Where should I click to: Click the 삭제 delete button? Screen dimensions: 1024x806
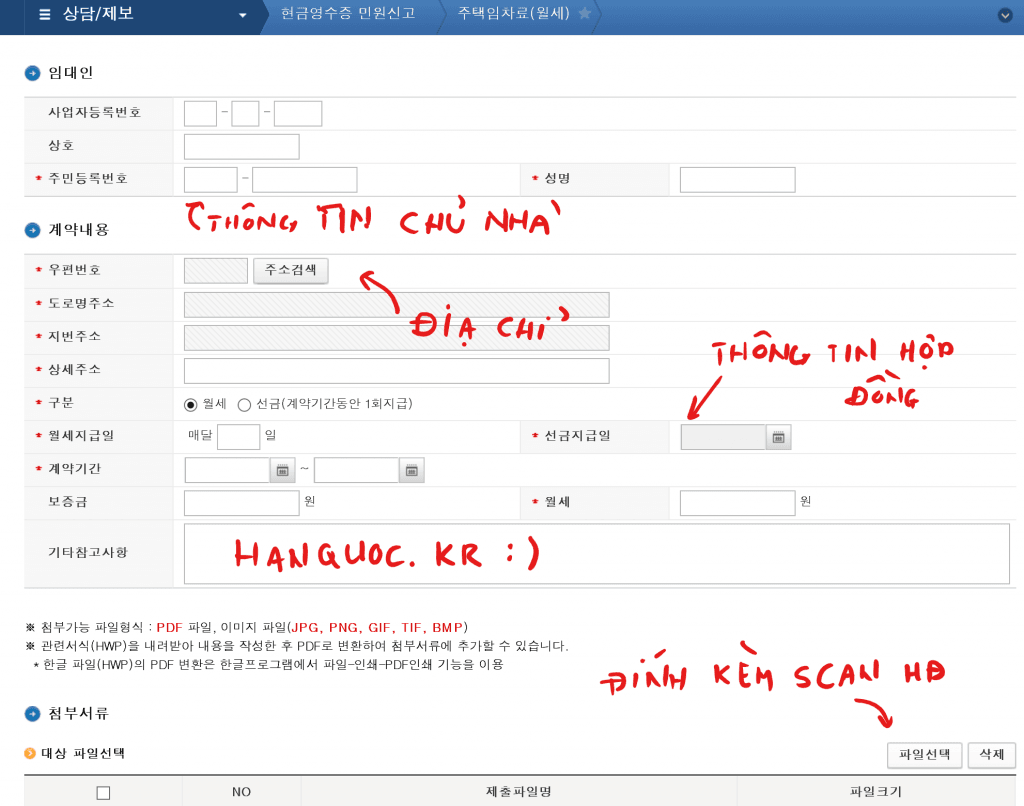[990, 755]
